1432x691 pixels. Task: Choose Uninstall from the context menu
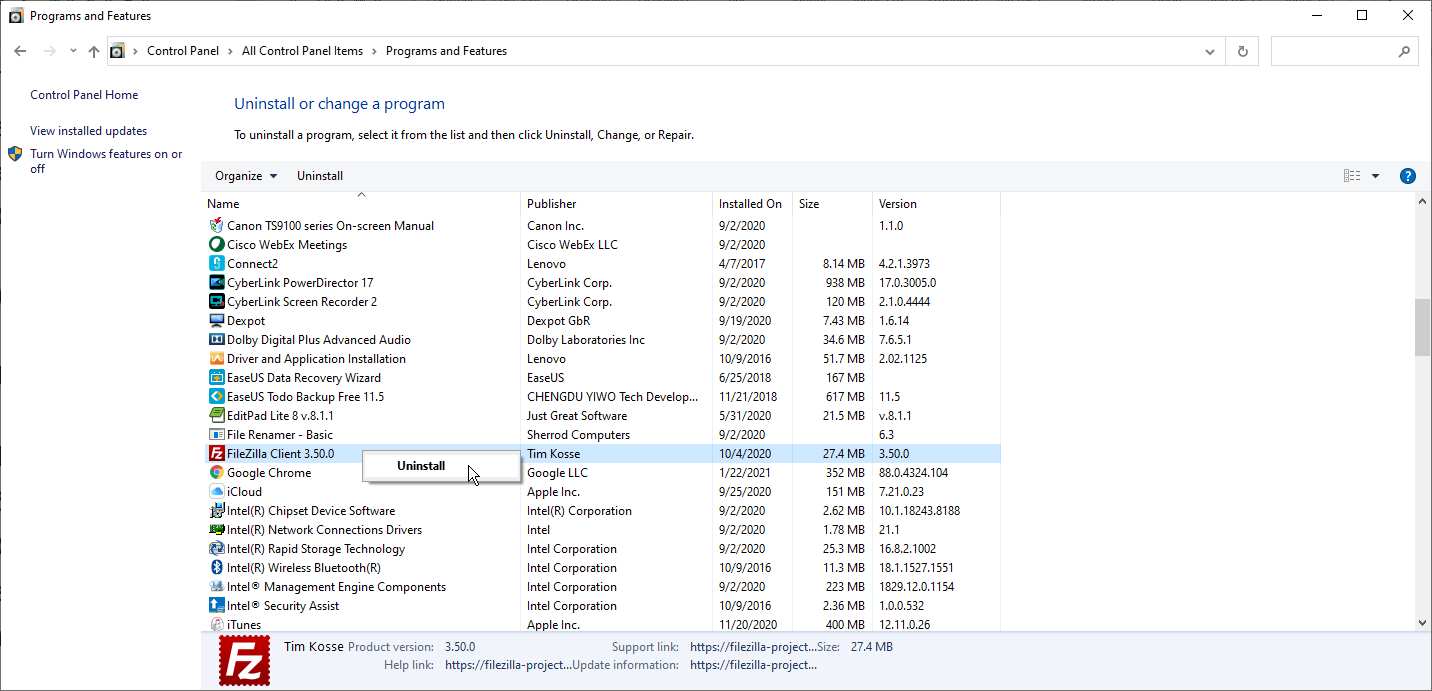[x=441, y=466]
